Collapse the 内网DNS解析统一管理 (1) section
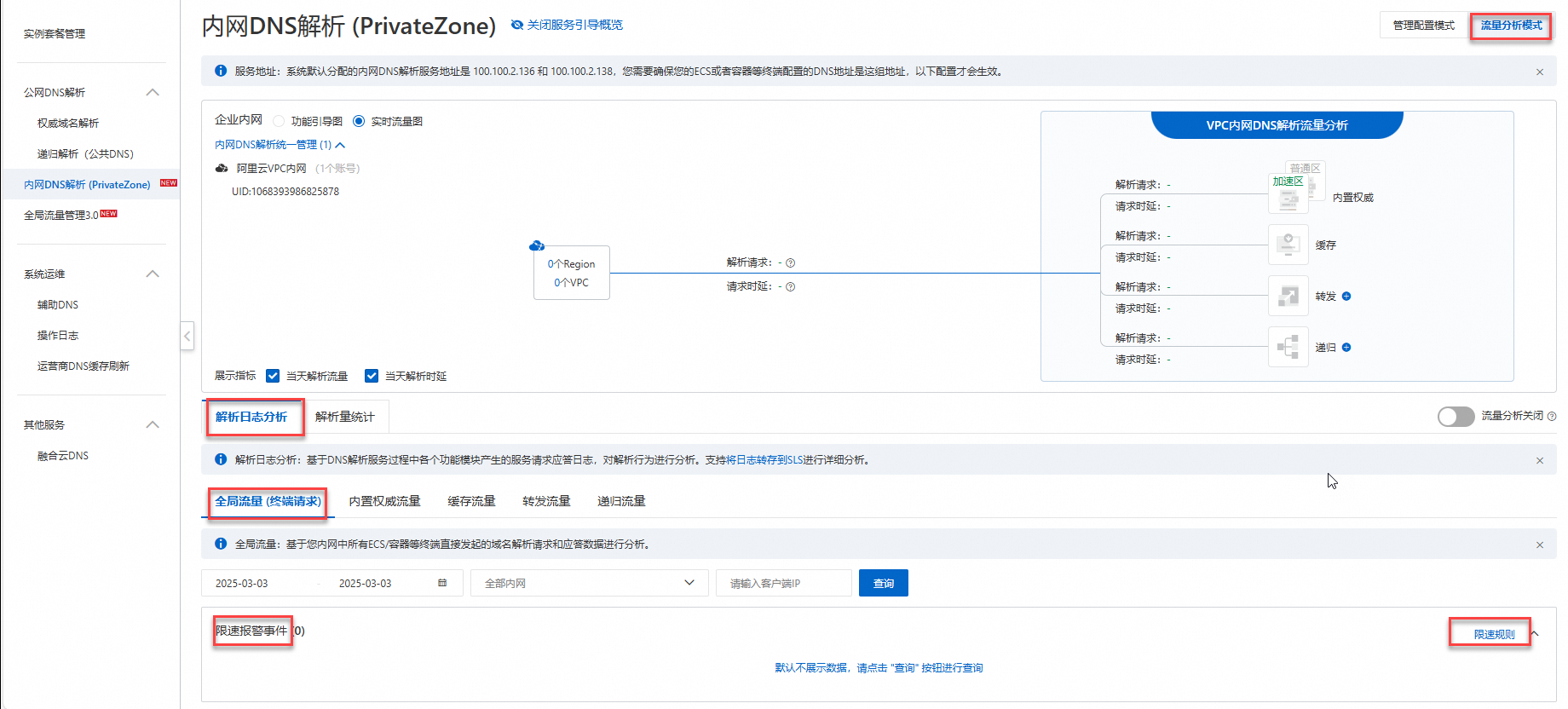 click(x=340, y=145)
